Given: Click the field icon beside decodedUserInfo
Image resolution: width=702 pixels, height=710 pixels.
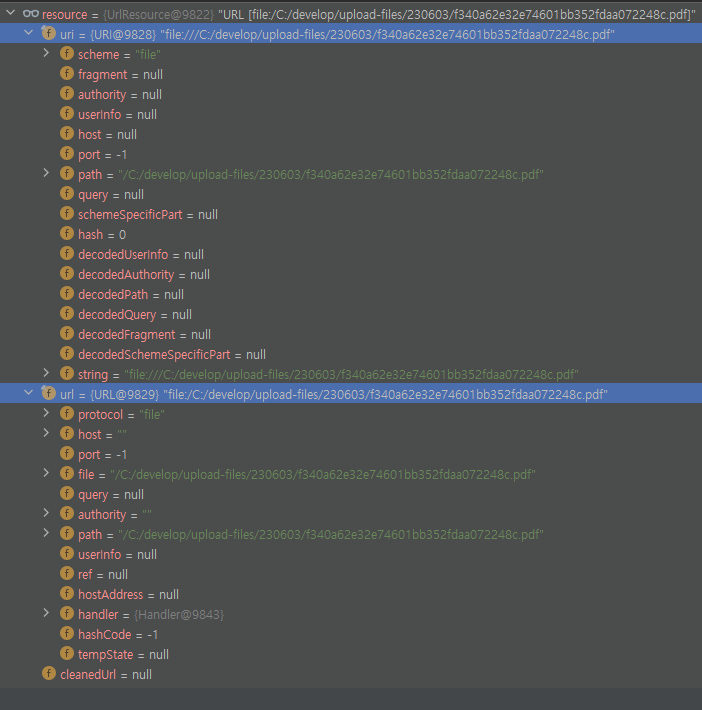Looking at the screenshot, I should point(67,253).
